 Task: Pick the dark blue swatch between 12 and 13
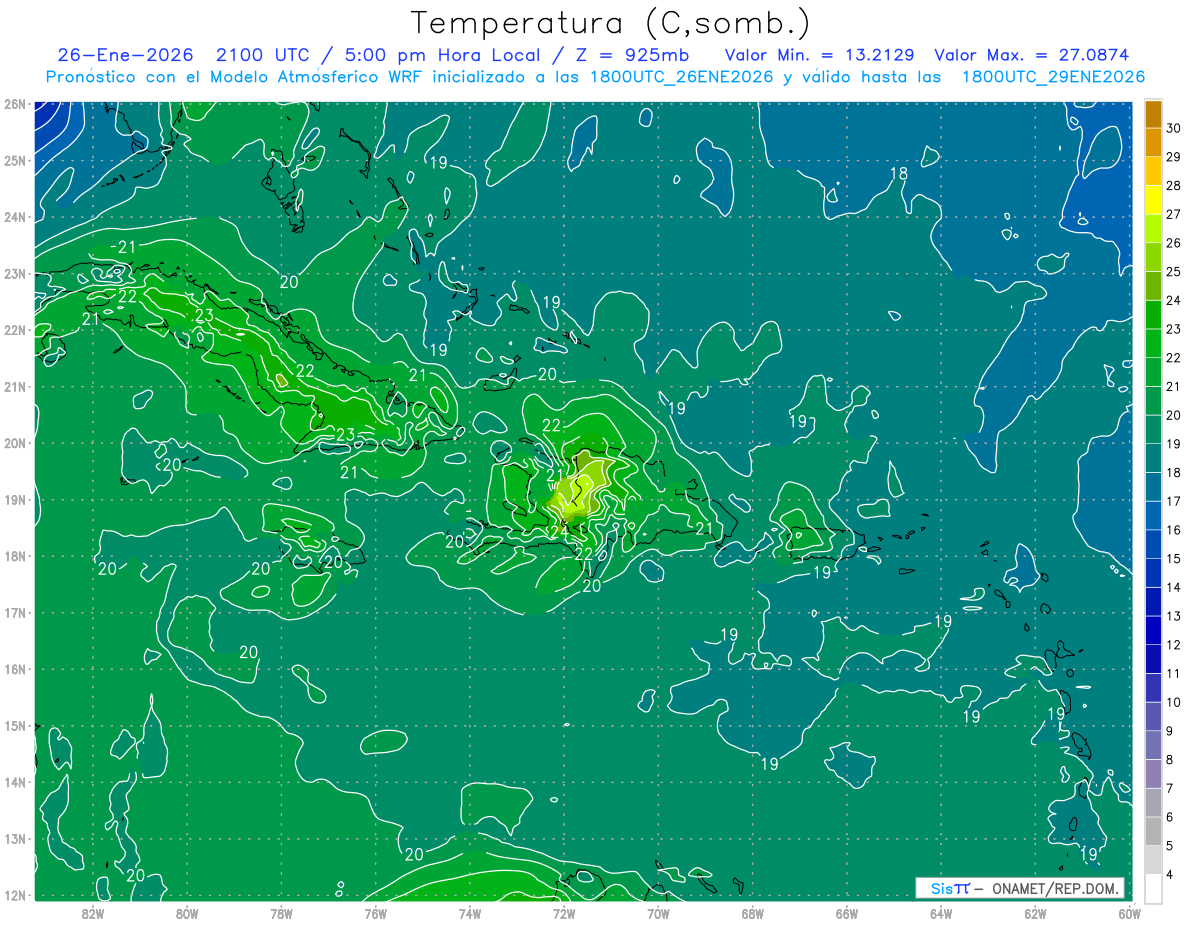click(1153, 630)
